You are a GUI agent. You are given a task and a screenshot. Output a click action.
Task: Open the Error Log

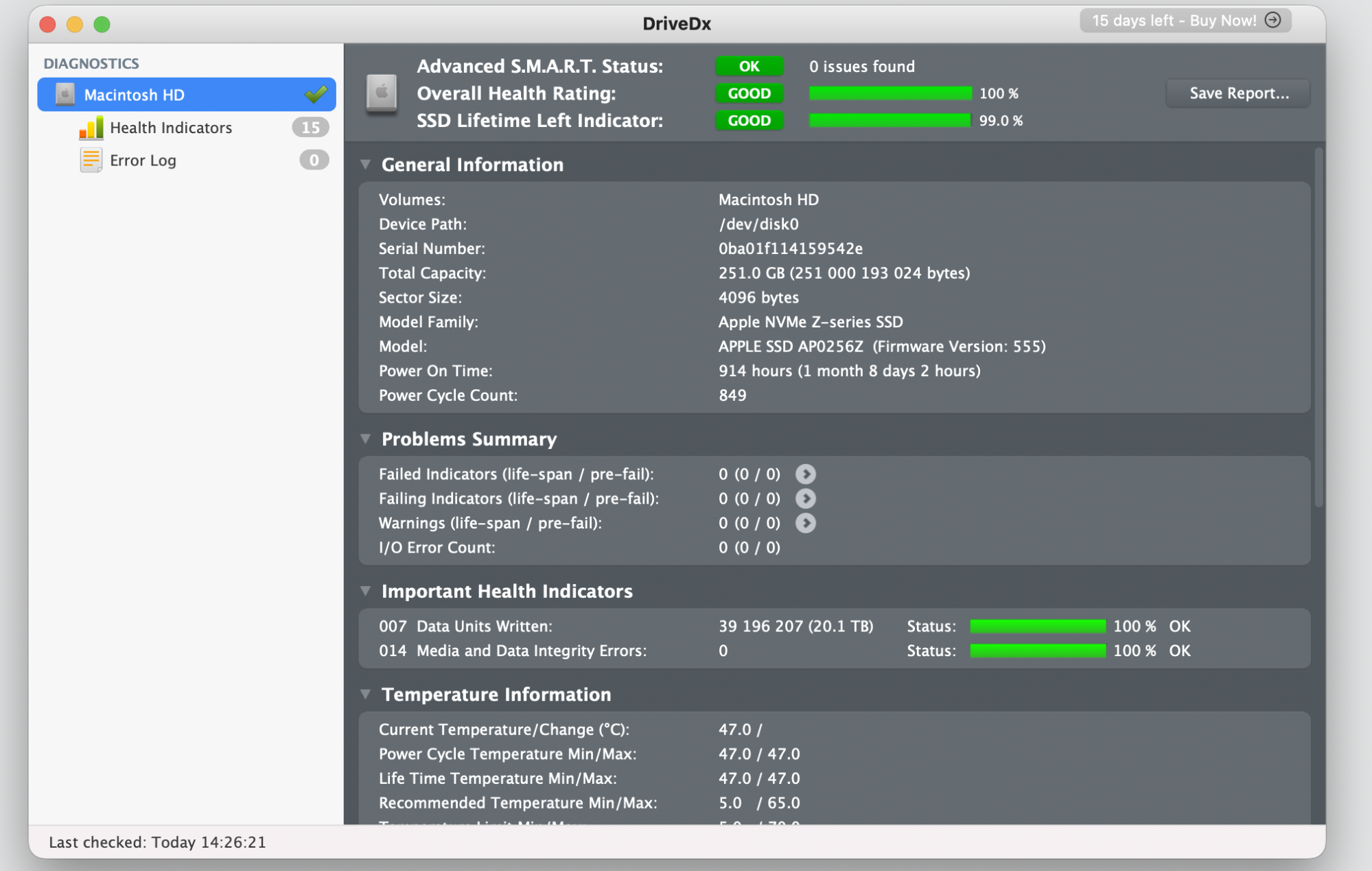tap(143, 161)
